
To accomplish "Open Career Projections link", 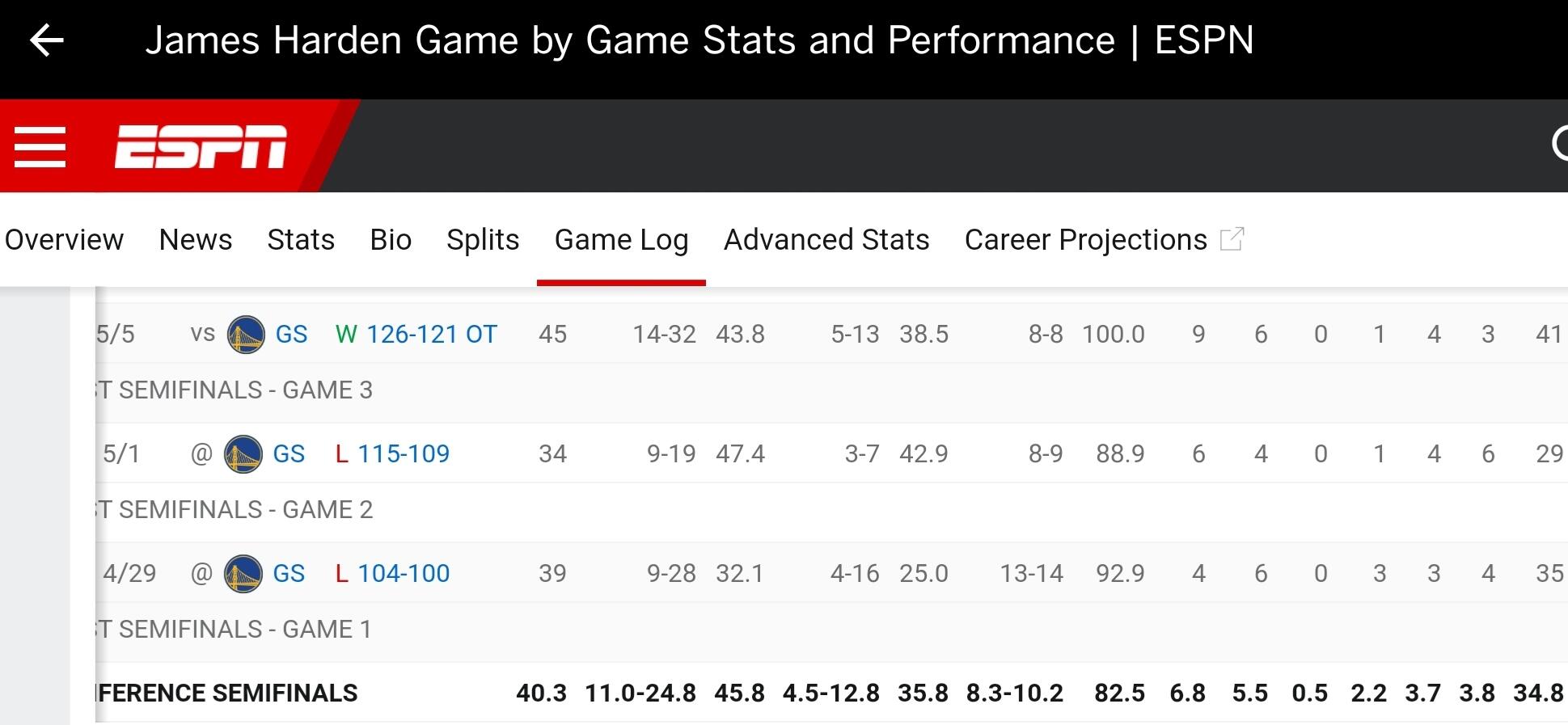I will click(x=1085, y=240).
